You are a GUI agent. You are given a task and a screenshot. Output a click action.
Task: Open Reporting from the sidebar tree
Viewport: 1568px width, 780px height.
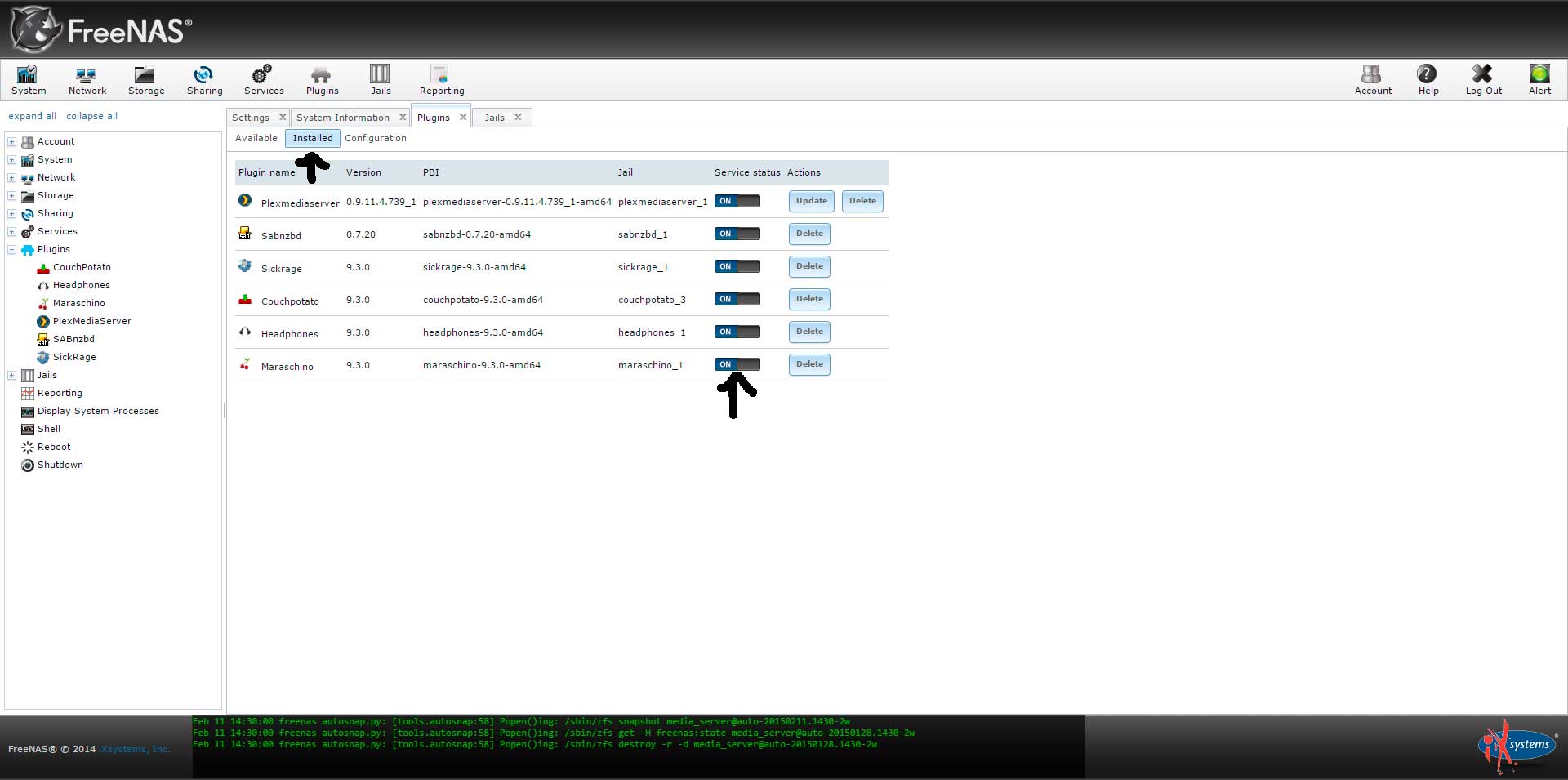coord(60,393)
